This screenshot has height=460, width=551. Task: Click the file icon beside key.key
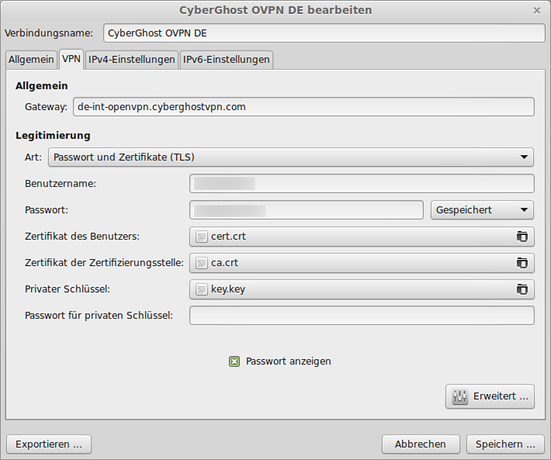tap(201, 289)
